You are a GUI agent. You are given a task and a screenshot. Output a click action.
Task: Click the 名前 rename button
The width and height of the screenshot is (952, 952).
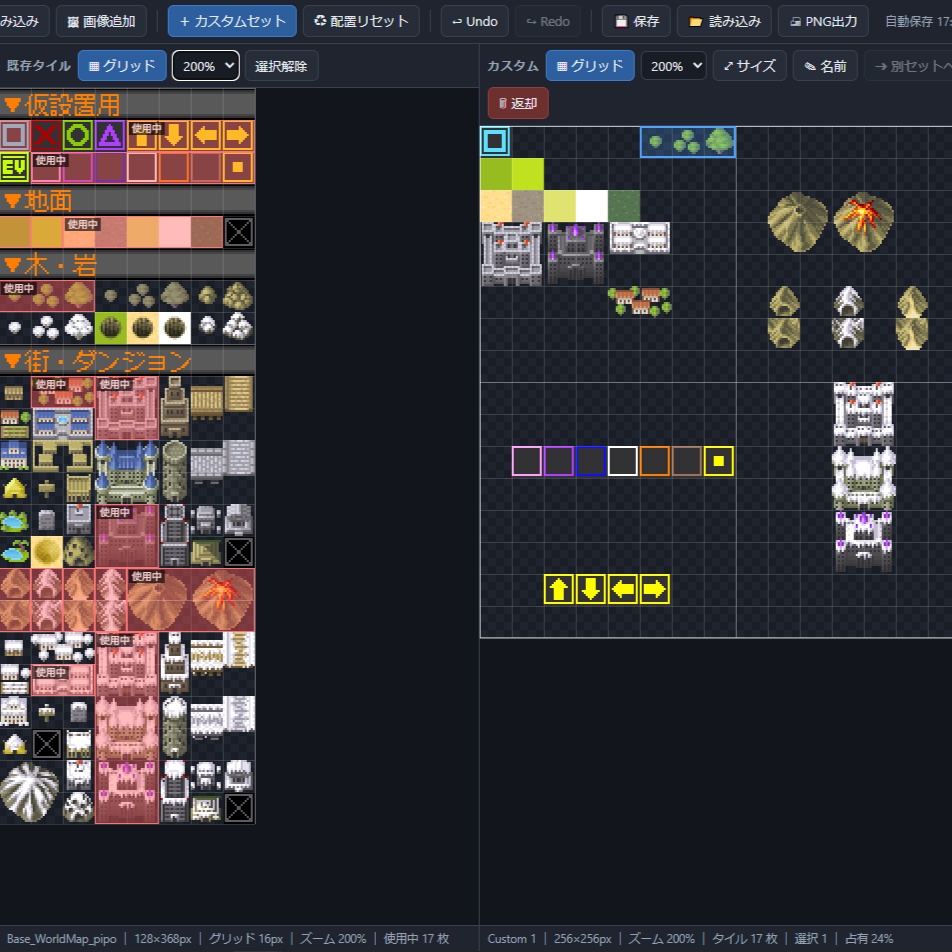point(825,66)
